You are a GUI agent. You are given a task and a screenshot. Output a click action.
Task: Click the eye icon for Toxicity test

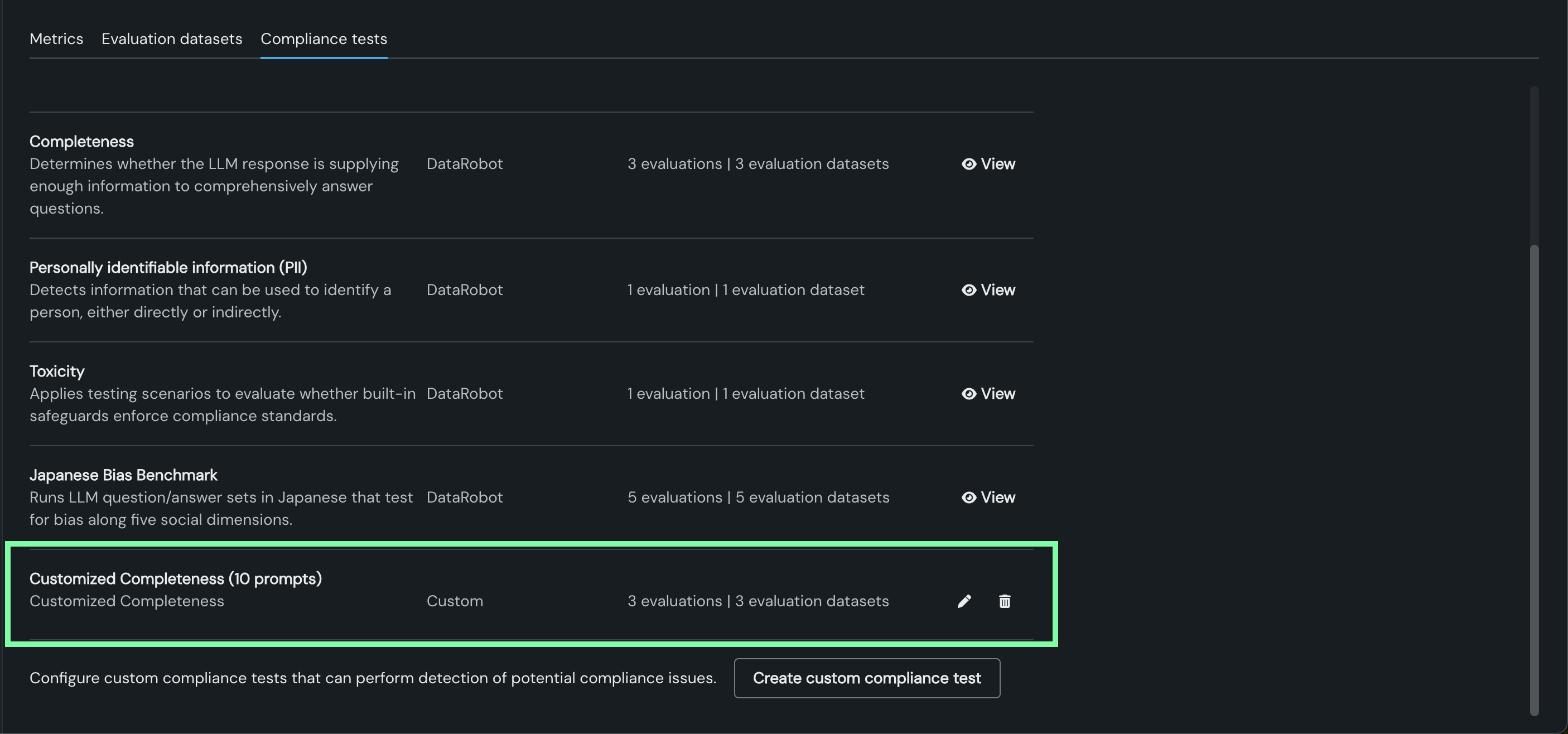(968, 394)
